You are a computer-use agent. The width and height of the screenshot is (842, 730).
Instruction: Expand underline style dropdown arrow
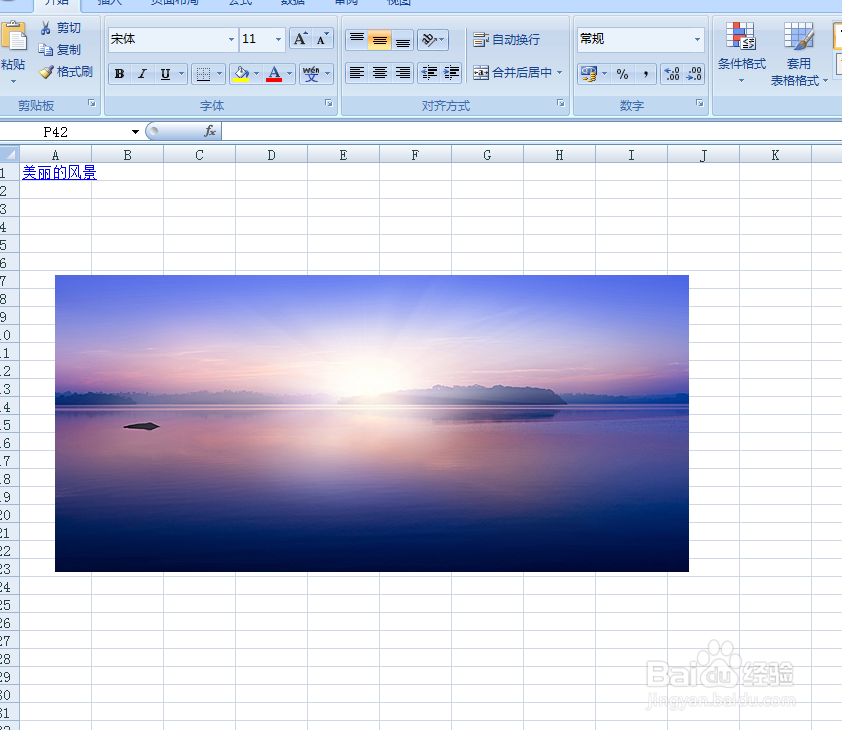pyautogui.click(x=182, y=74)
